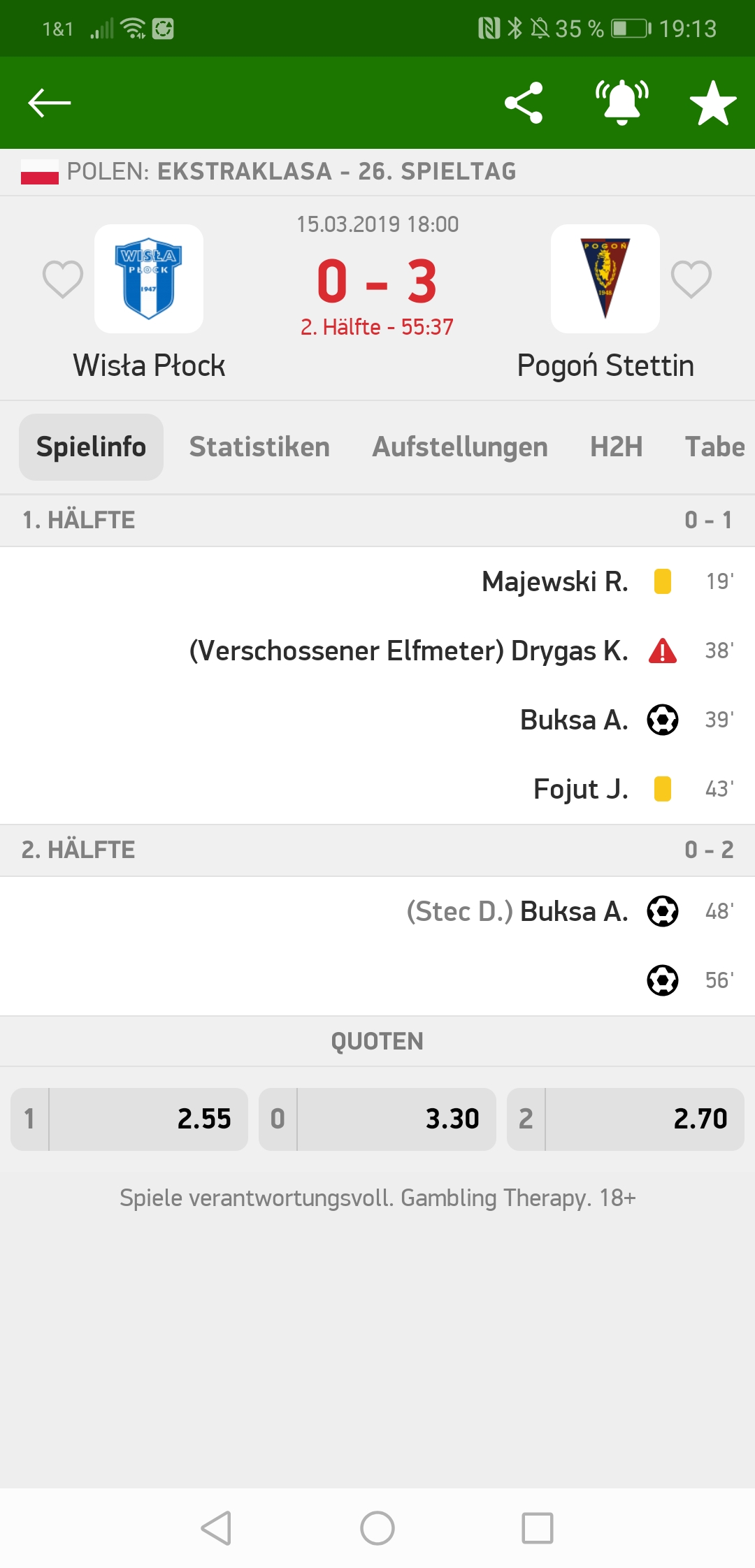755x1568 pixels.
Task: Tap the Android home navigation button
Action: click(377, 1528)
